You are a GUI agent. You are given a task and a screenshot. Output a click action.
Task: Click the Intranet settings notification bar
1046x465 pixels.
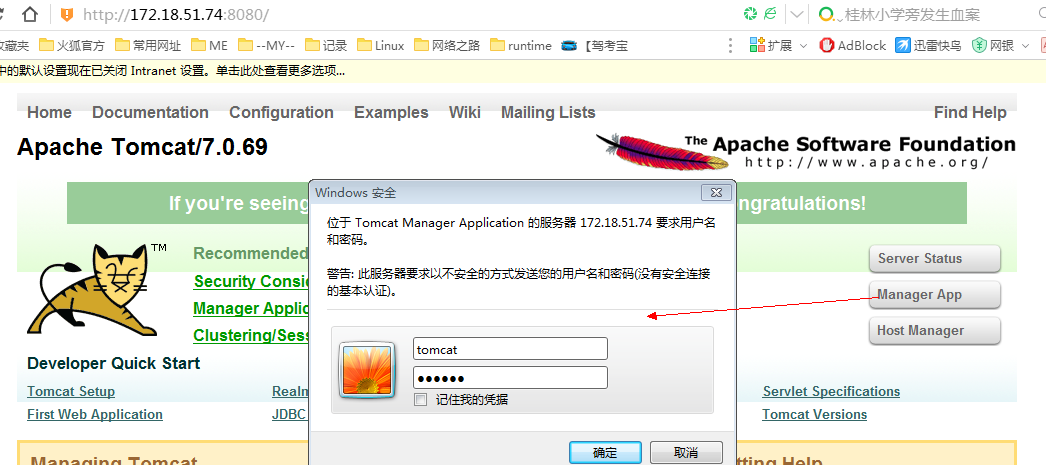pos(523,70)
